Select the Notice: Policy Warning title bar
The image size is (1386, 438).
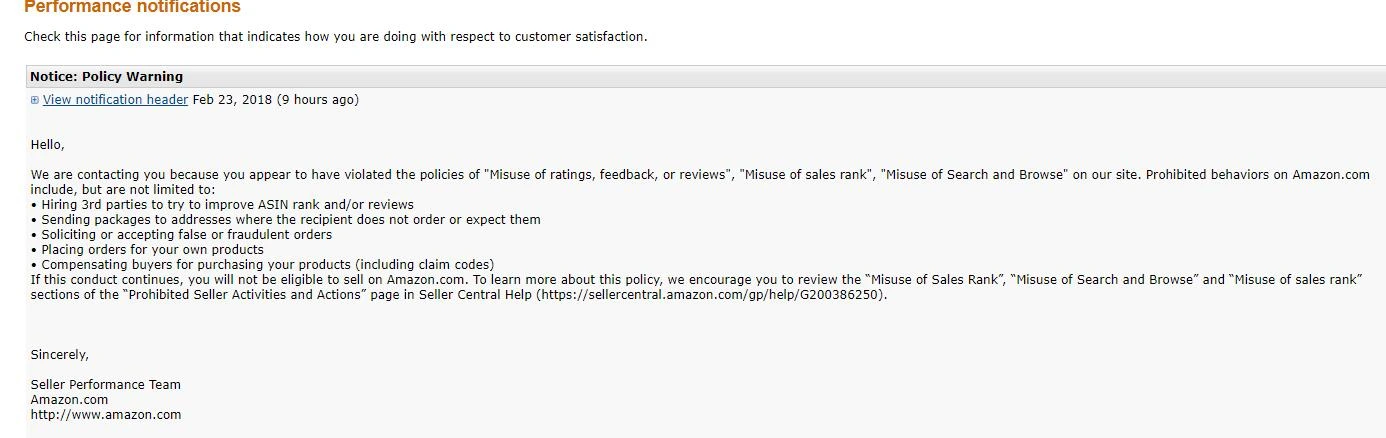[107, 76]
